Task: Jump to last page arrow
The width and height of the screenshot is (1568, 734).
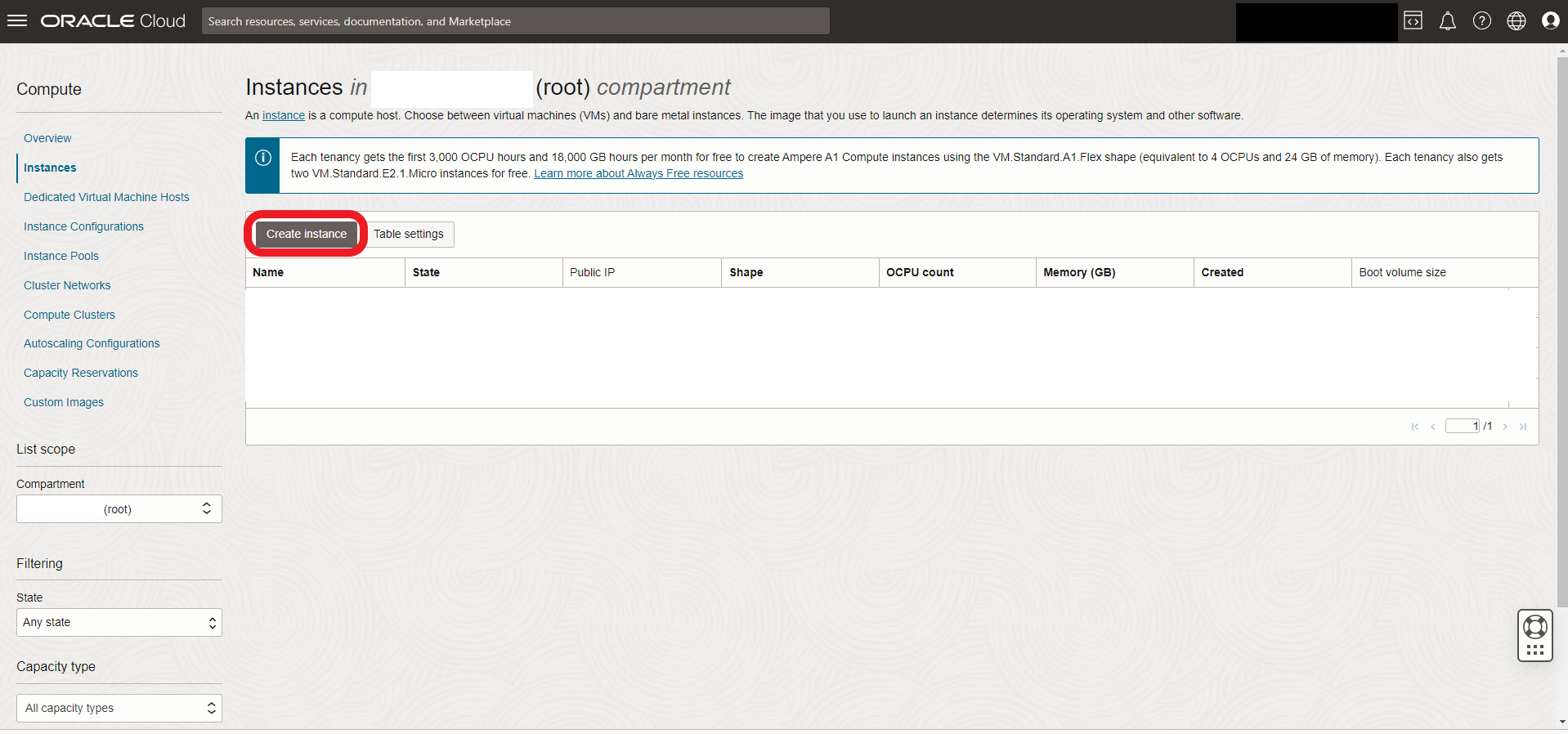Action: [1522, 427]
